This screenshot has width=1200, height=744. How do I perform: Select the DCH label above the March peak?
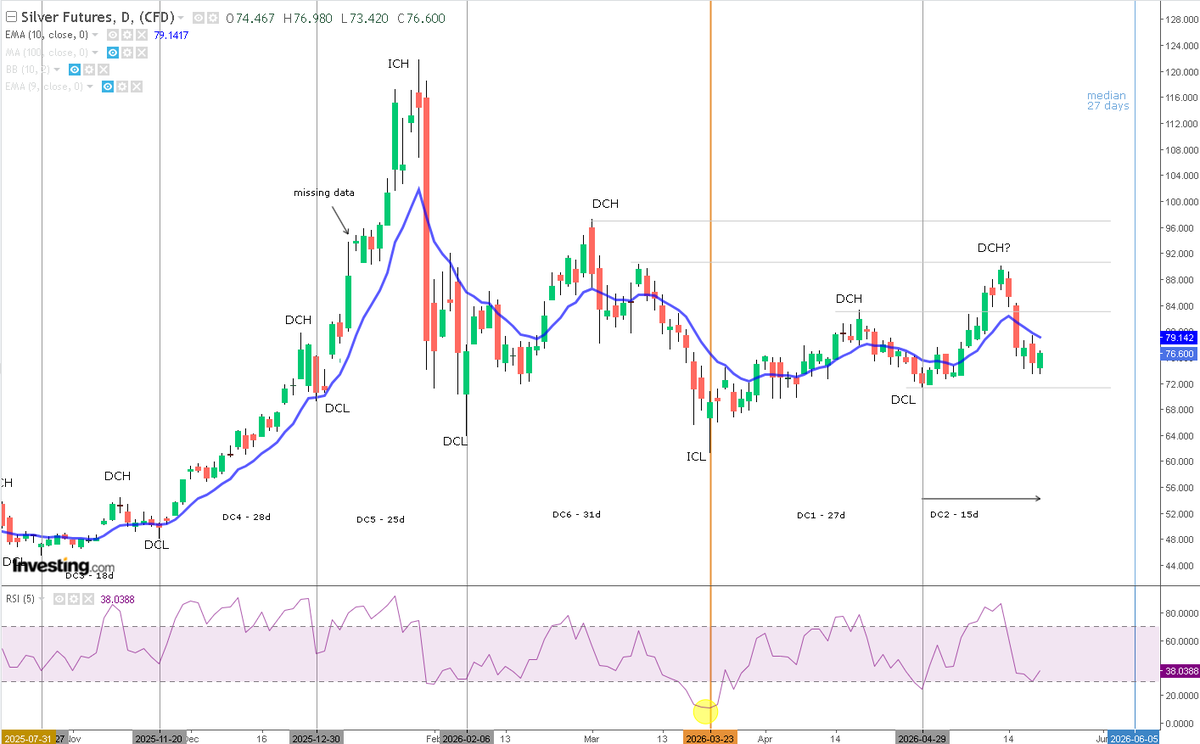pyautogui.click(x=605, y=204)
